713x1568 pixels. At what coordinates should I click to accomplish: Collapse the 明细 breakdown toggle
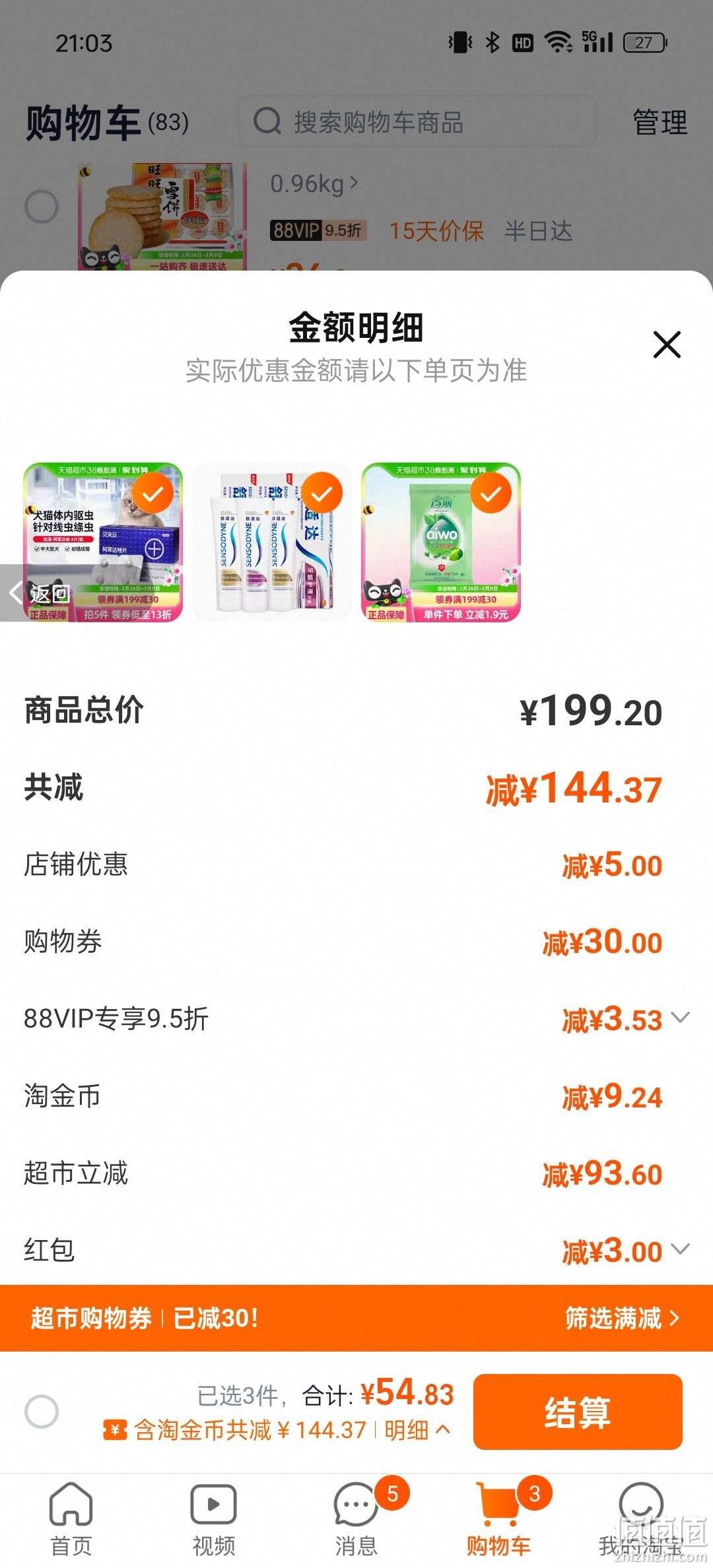(x=418, y=1430)
